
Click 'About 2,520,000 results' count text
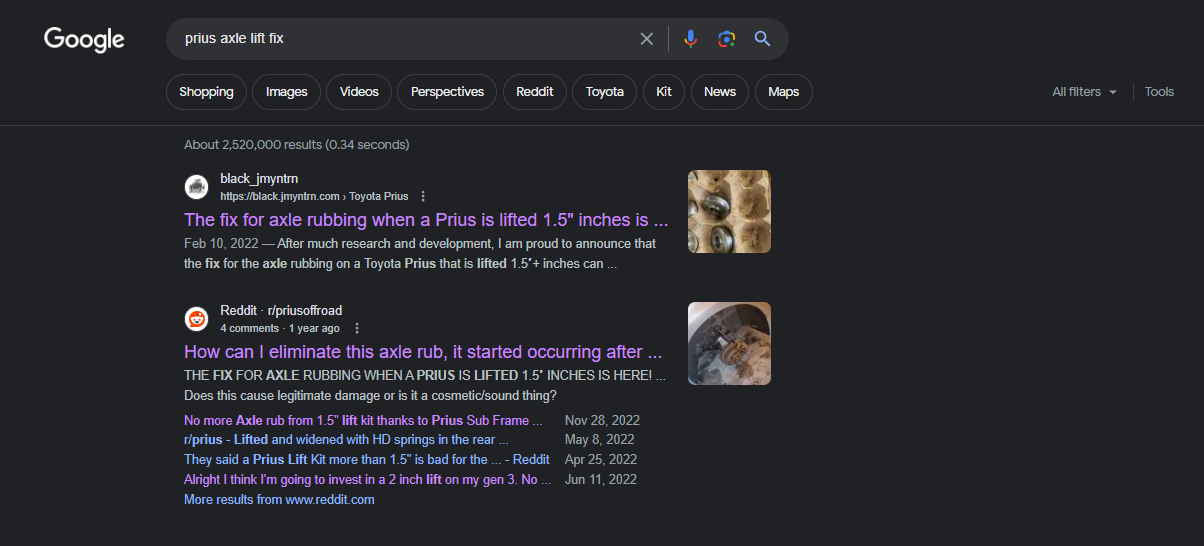296,145
